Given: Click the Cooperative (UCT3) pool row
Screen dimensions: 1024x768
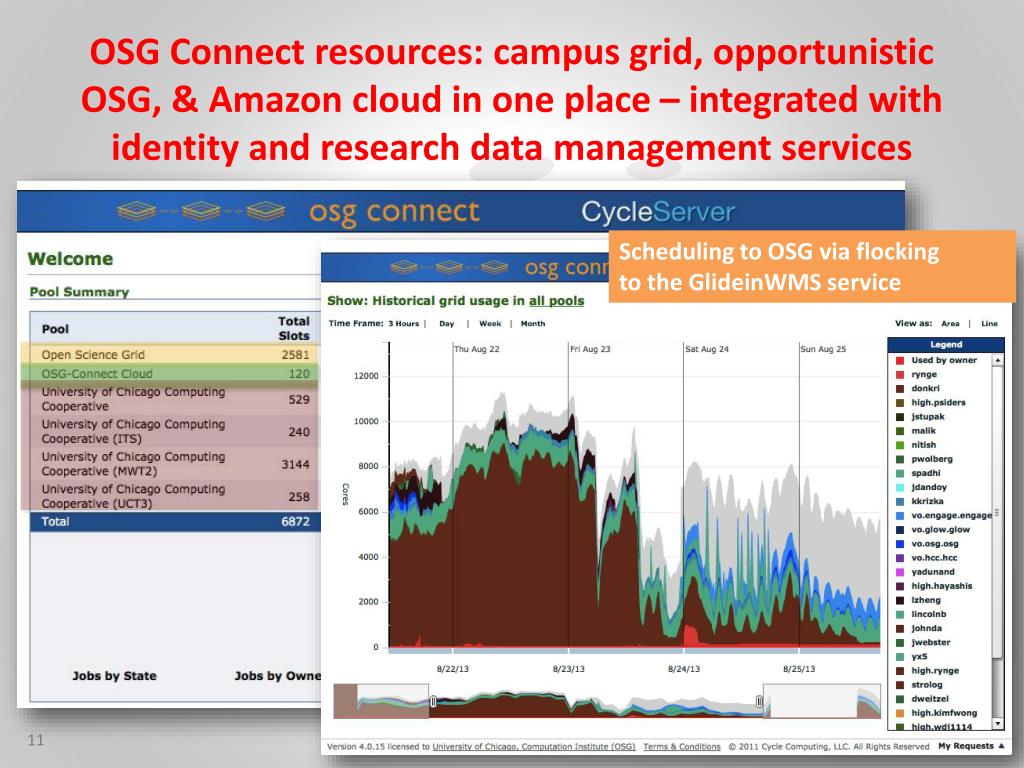Looking at the screenshot, I should click(174, 496).
